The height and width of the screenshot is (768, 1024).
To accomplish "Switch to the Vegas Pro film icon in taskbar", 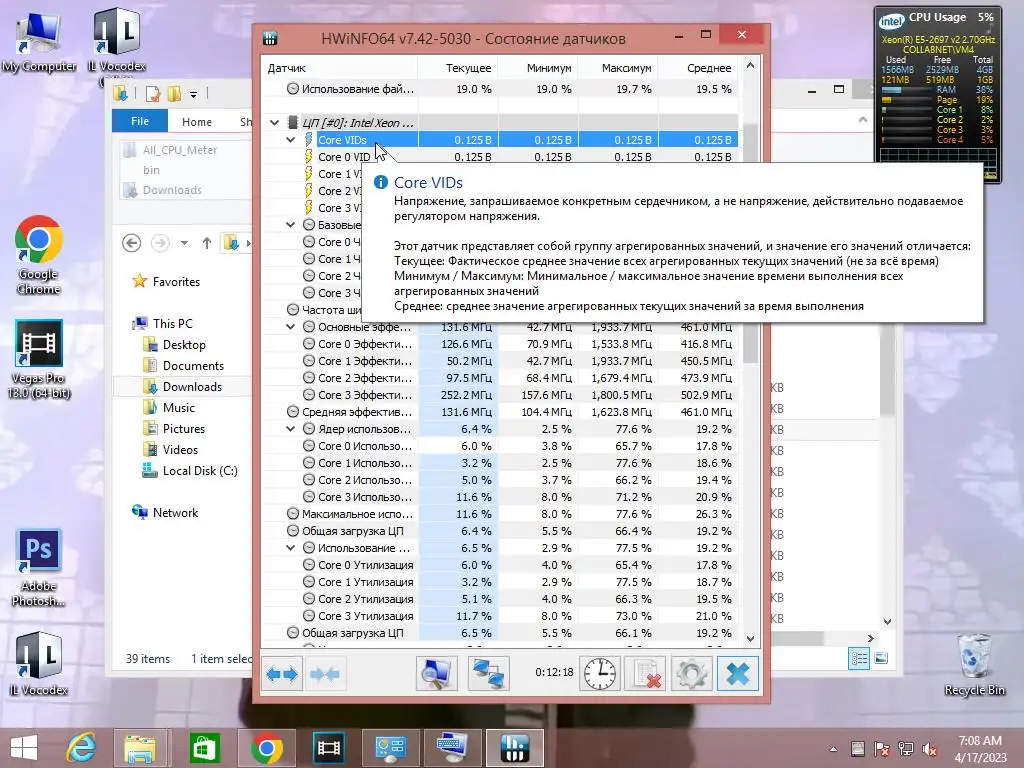I will coord(328,748).
